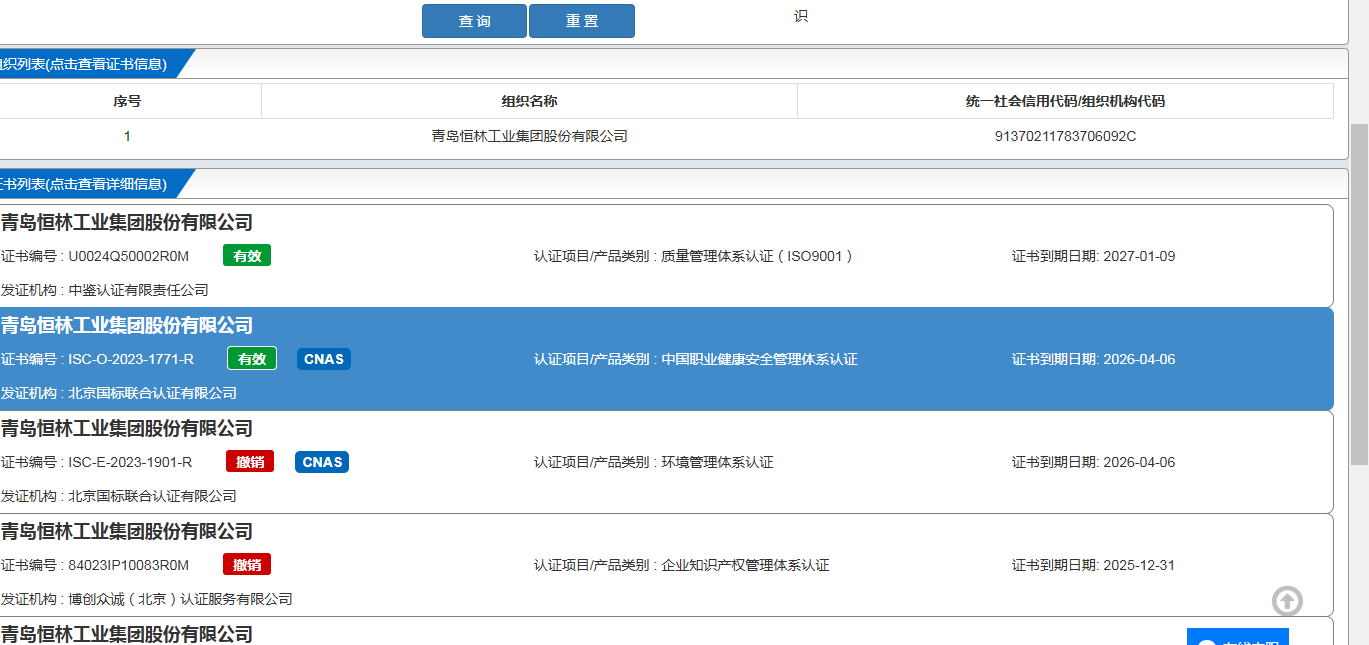Click the 统一社会信用代码/组织机构代码 column header

pos(1065,101)
